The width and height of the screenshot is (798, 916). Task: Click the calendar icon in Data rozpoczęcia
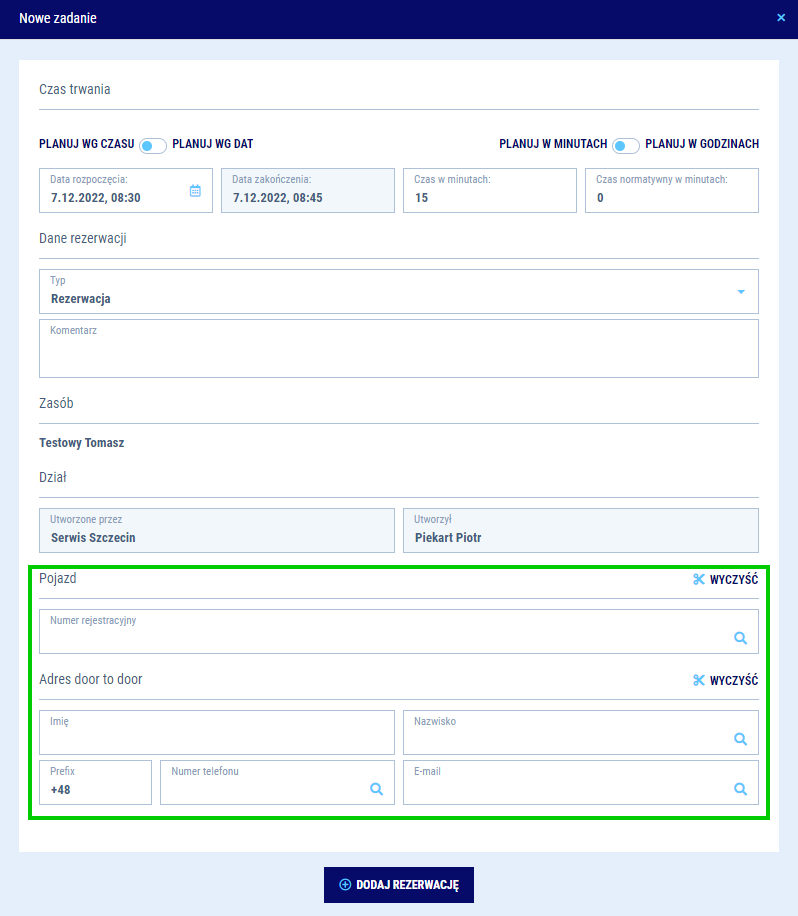(x=195, y=190)
